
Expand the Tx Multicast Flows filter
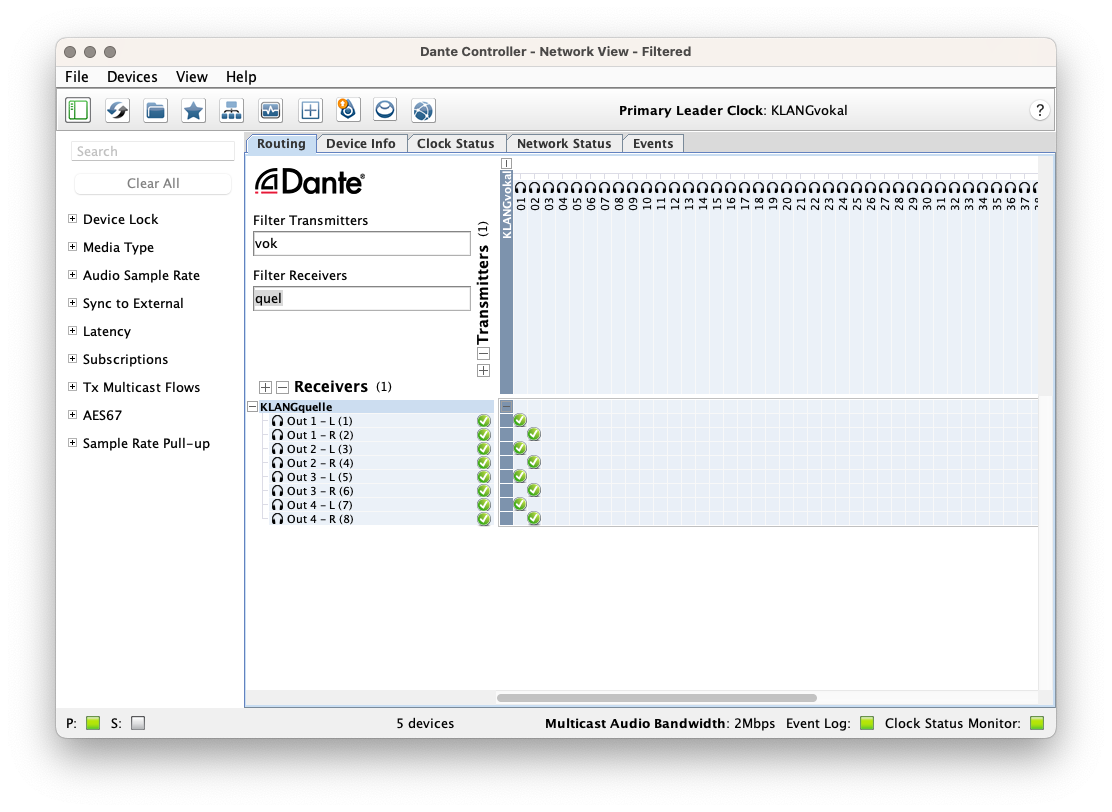(72, 386)
